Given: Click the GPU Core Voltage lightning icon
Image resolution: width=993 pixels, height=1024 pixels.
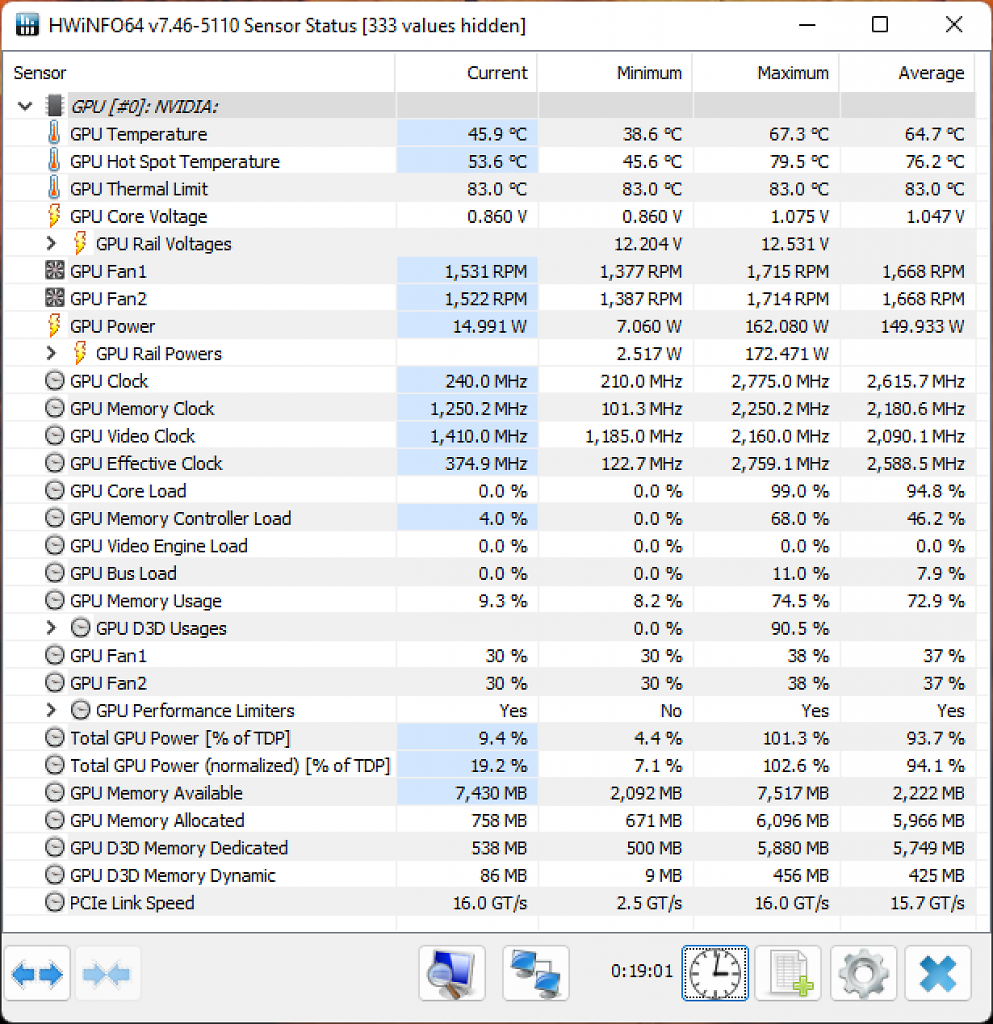Looking at the screenshot, I should (54, 216).
